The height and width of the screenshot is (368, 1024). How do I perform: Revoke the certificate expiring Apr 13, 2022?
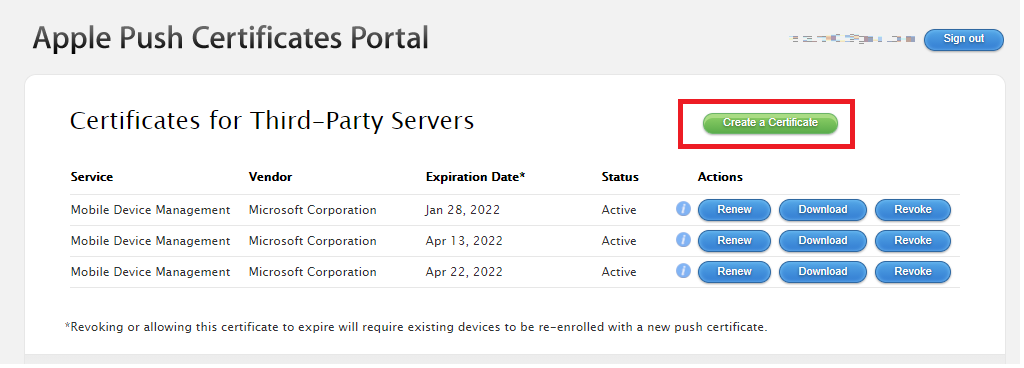[913, 241]
